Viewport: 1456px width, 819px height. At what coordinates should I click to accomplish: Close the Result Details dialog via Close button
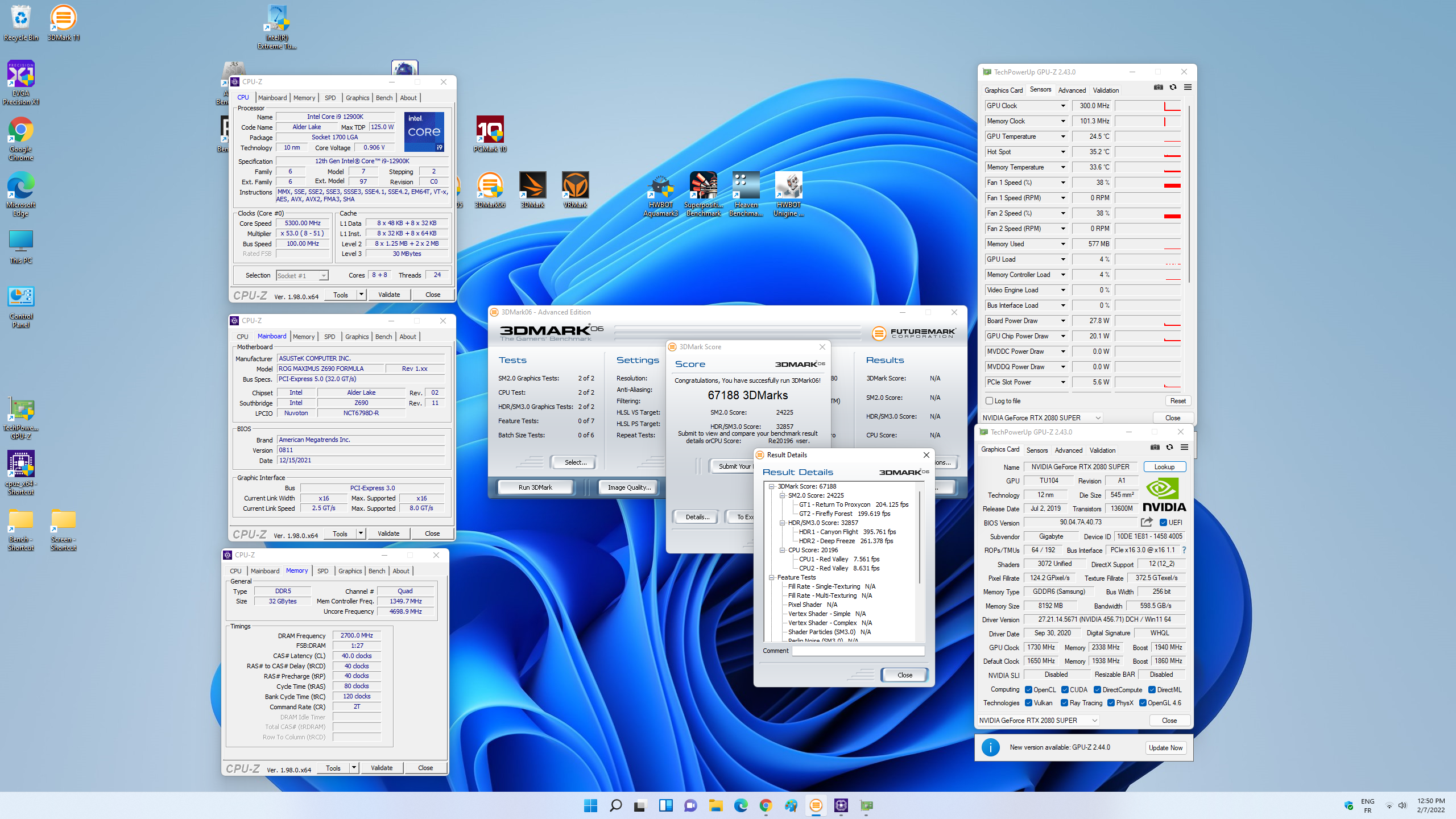tap(904, 675)
